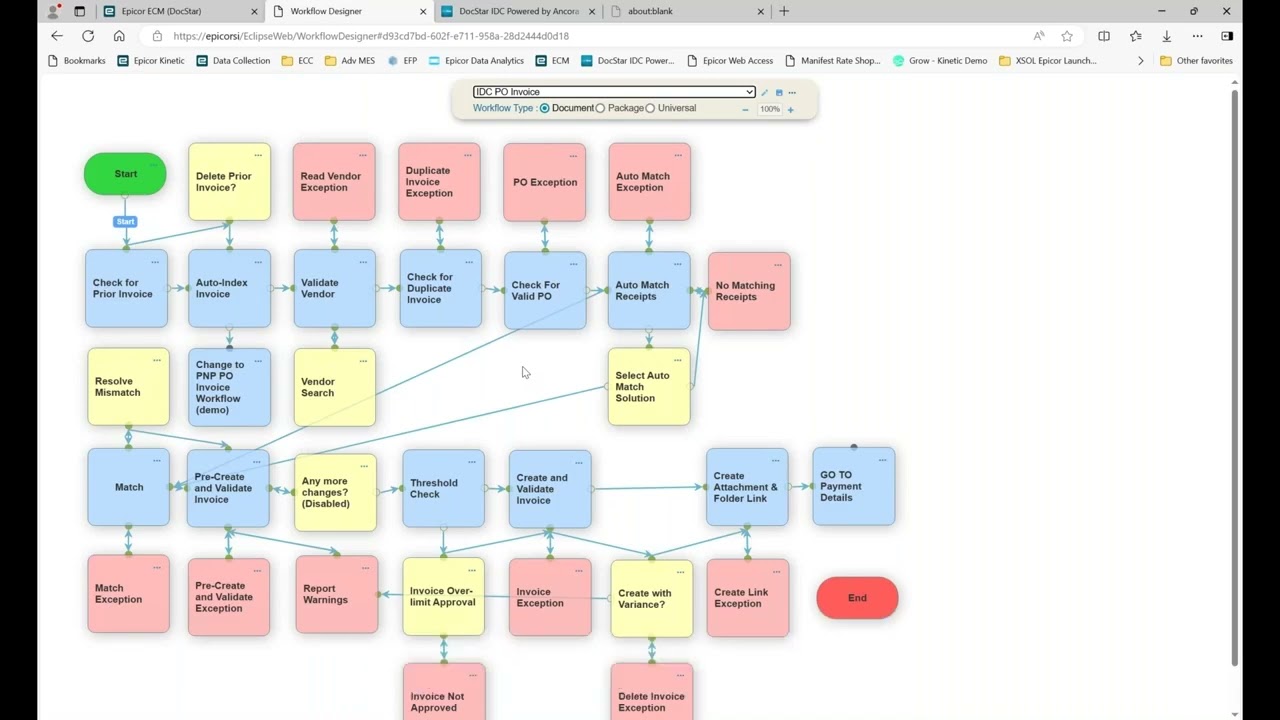1280x720 pixels.
Task: Click the page vertical scrollbar
Action: coord(1235,380)
